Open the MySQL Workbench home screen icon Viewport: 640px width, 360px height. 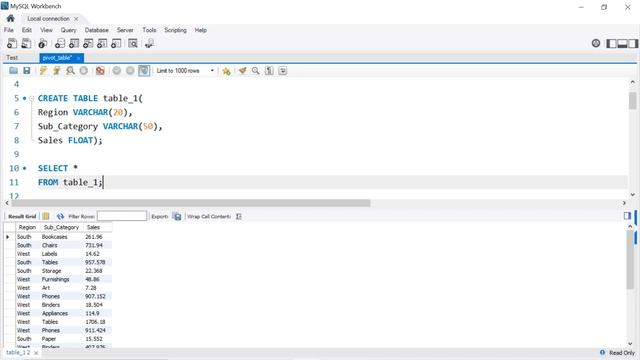tap(11, 18)
